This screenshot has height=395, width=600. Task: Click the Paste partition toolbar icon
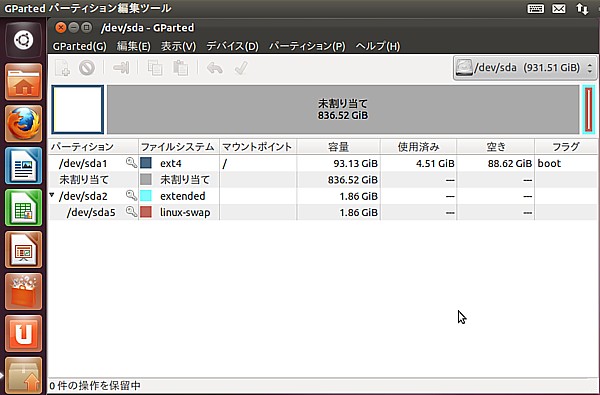click(180, 68)
